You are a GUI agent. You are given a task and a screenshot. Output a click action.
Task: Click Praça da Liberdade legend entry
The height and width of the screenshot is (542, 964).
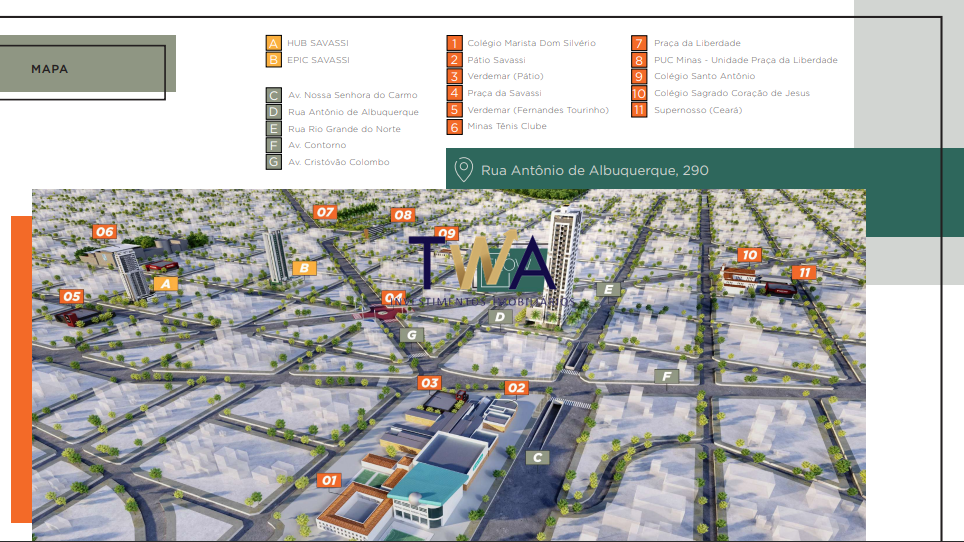coord(696,44)
